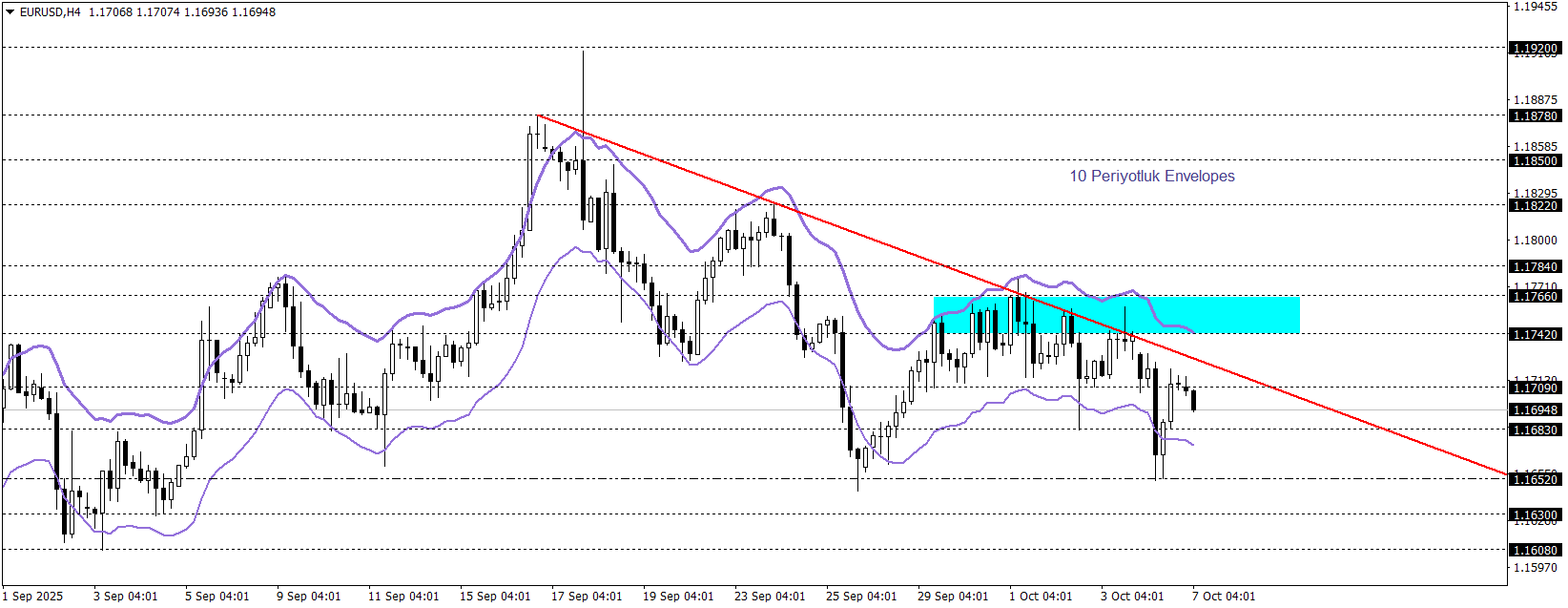Select the 1.16830 price level label
This screenshot has width=1568, height=608.
coord(1536,430)
